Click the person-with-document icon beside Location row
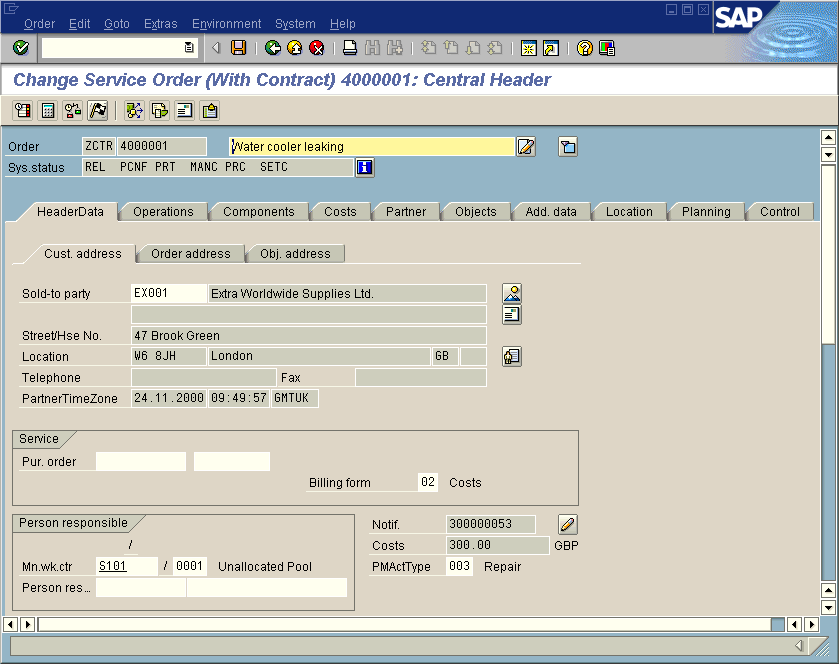This screenshot has width=839, height=664. coord(512,356)
